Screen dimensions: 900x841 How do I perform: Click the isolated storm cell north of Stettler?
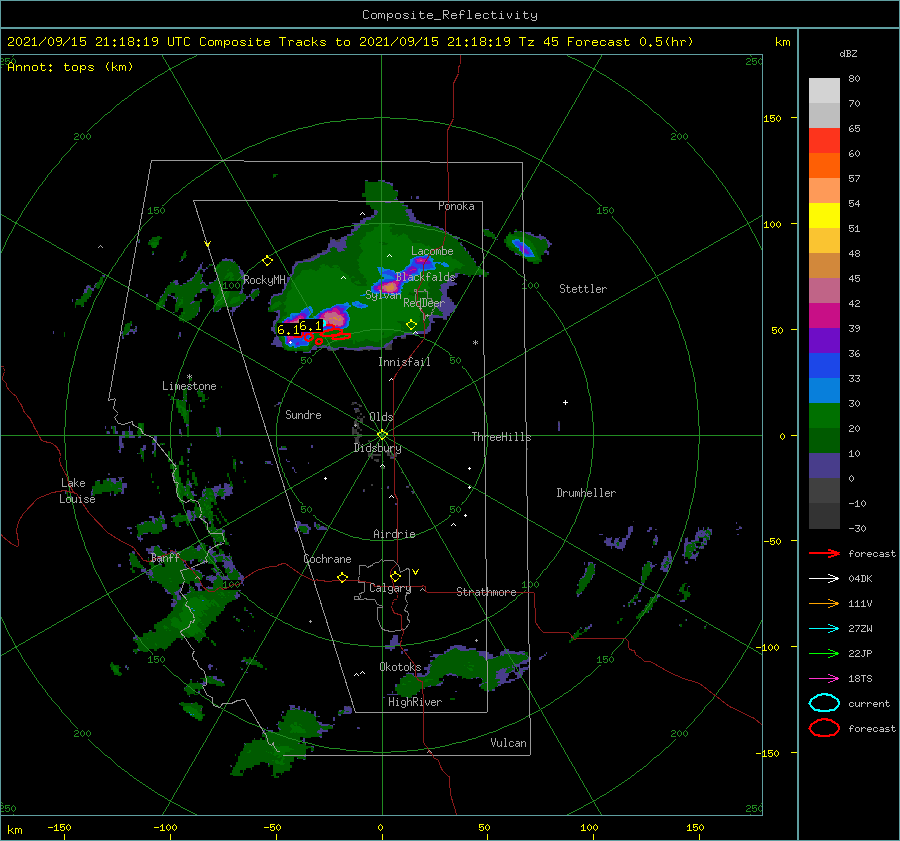click(x=526, y=247)
